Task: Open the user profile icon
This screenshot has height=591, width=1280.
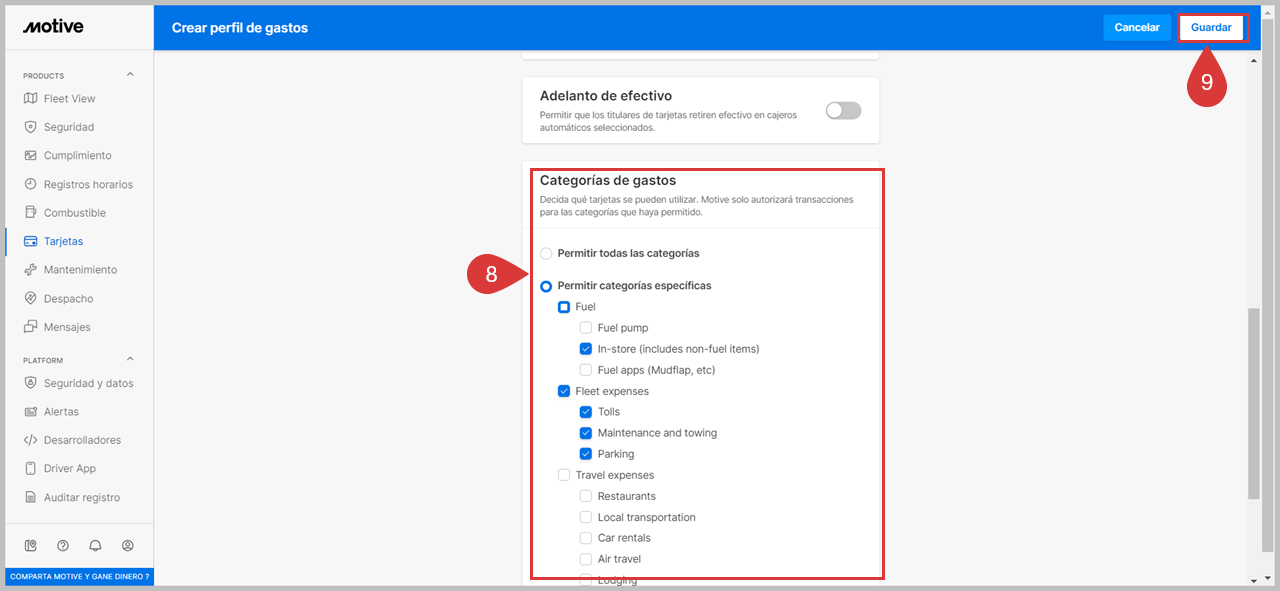Action: (x=128, y=546)
